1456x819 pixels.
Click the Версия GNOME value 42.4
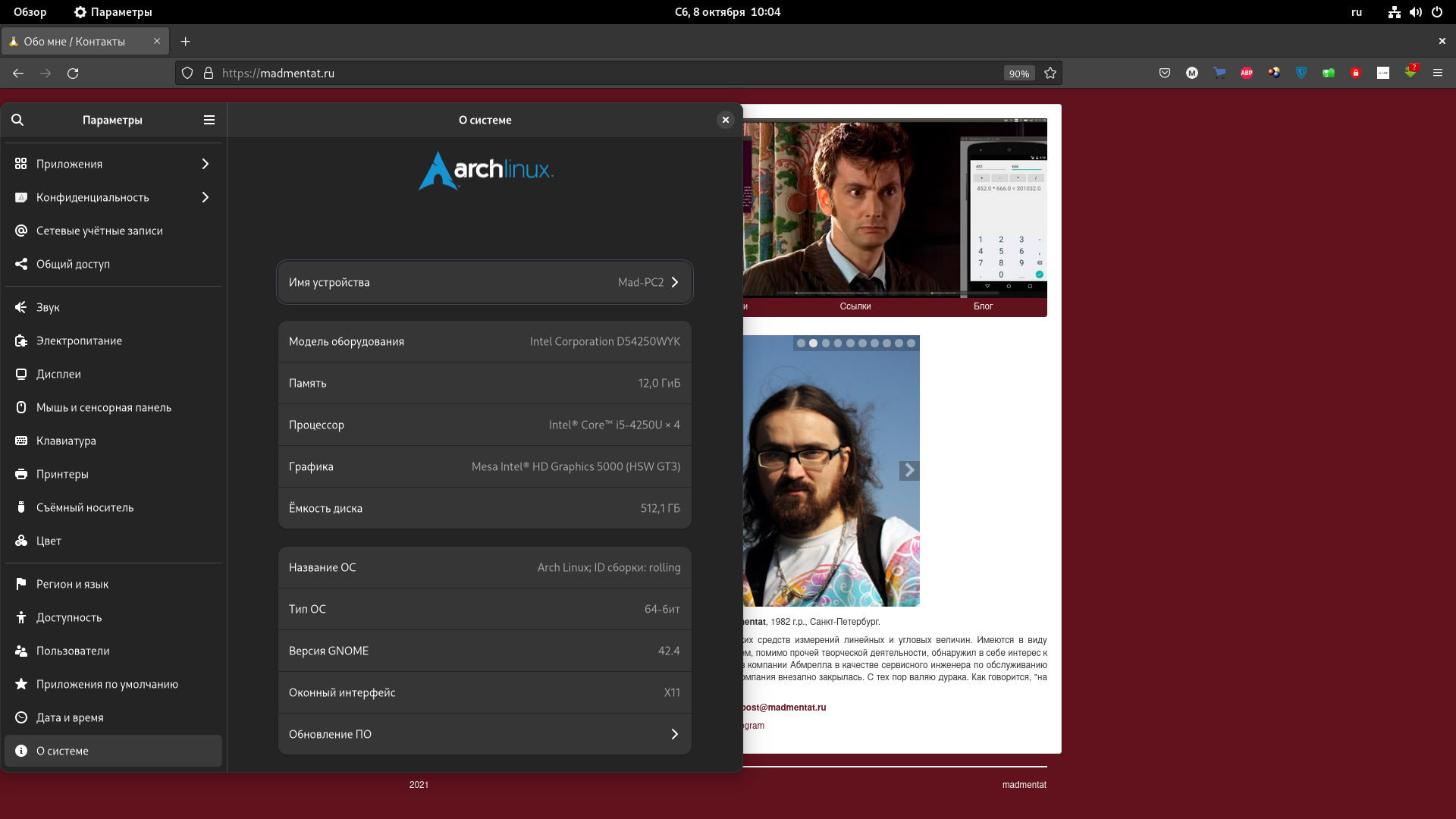coord(669,651)
